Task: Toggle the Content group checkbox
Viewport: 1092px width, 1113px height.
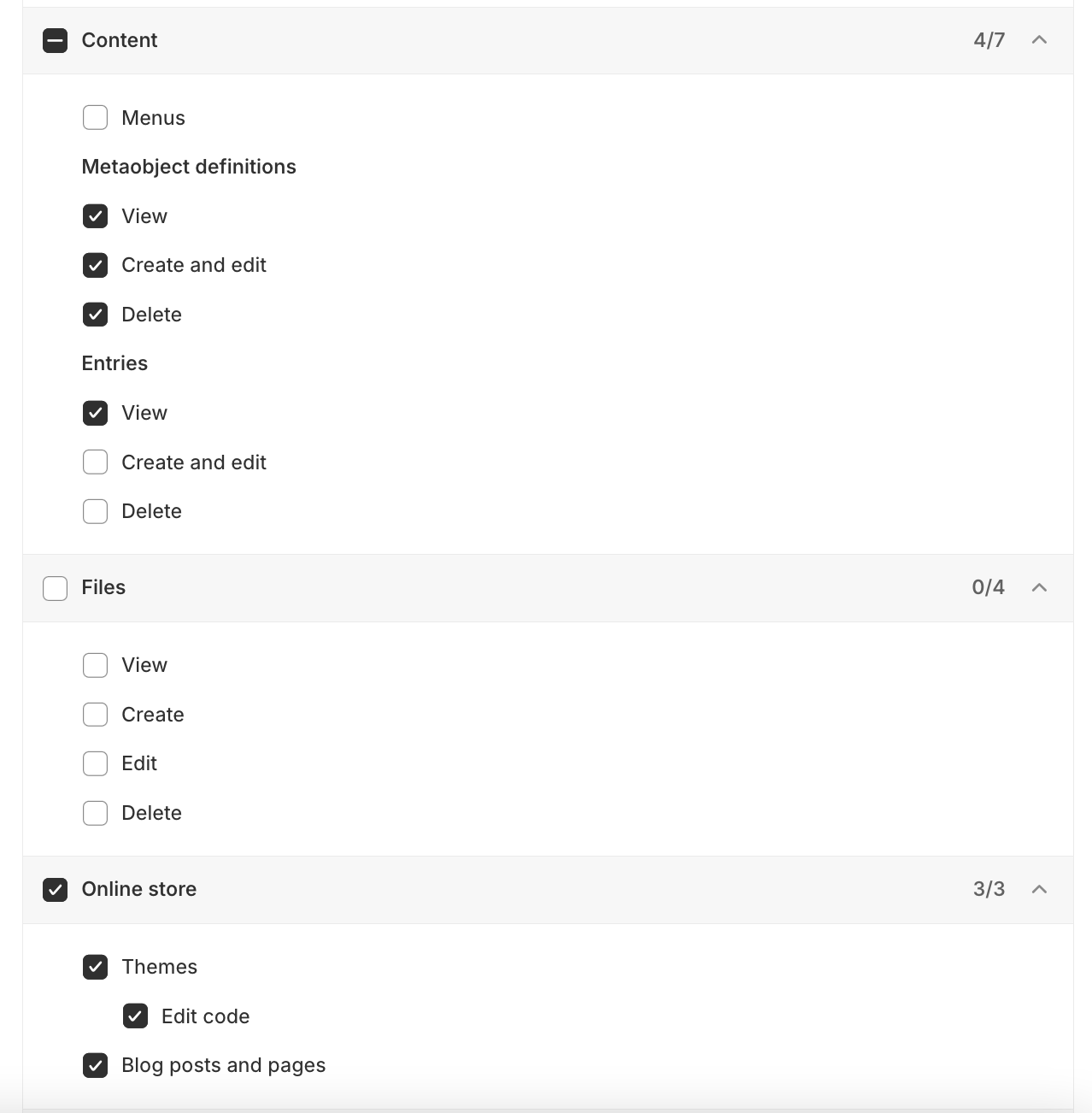Action: click(56, 40)
